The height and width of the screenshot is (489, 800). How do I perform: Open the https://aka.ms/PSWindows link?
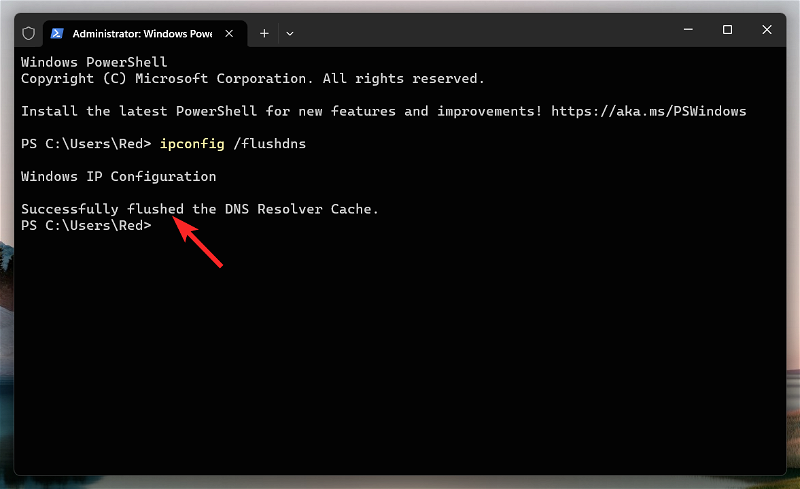[x=648, y=111]
